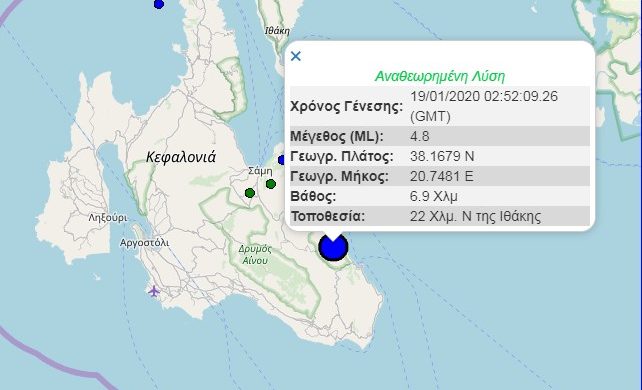642x390 pixels.
Task: Click the Χρόνος Γένεσης timestamp value
Action: [x=484, y=106]
